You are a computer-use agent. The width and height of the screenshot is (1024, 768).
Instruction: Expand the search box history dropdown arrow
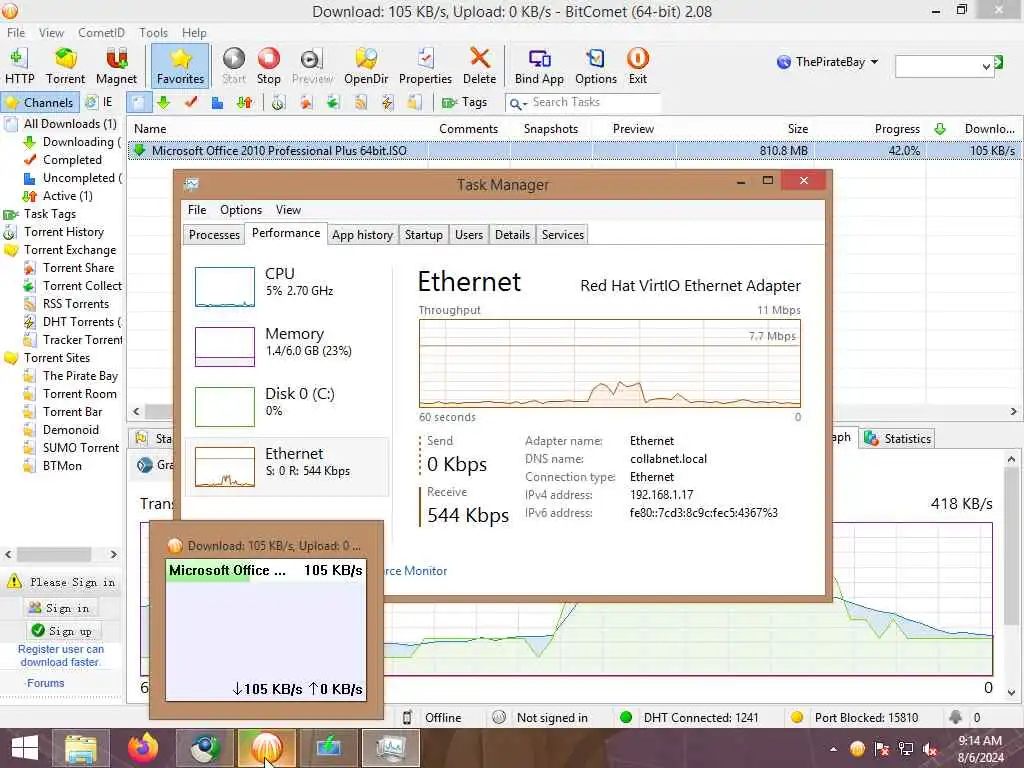click(986, 67)
